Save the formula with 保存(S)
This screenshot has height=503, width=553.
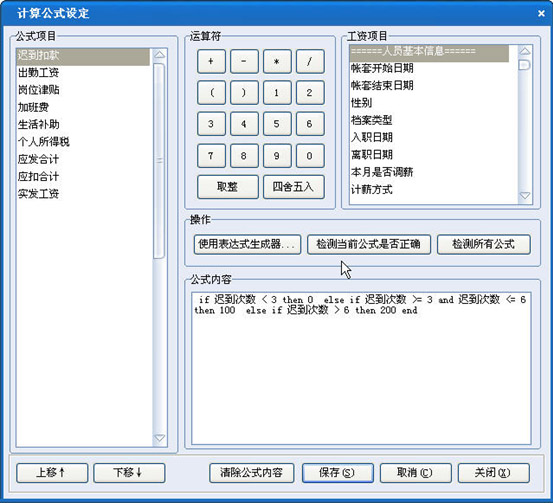[338, 473]
